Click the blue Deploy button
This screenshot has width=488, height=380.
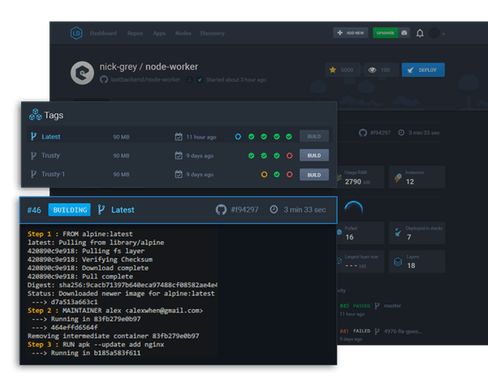(423, 70)
